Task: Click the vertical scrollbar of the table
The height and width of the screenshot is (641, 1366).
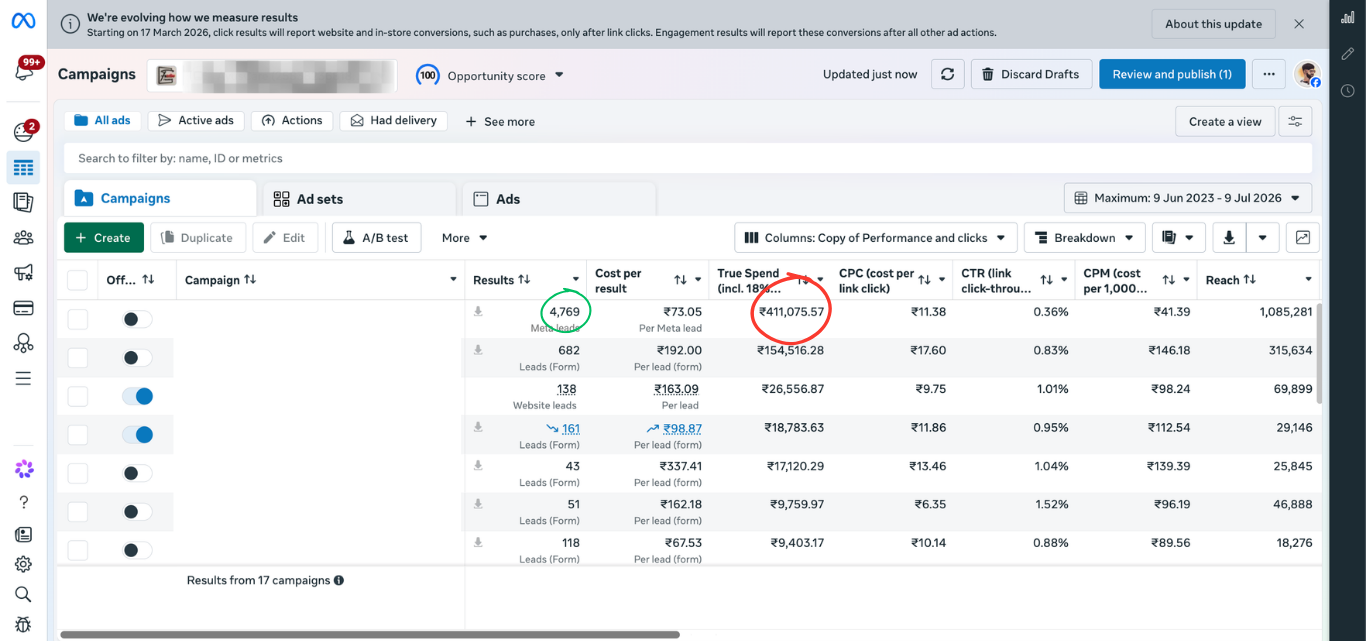Action: tap(1320, 353)
